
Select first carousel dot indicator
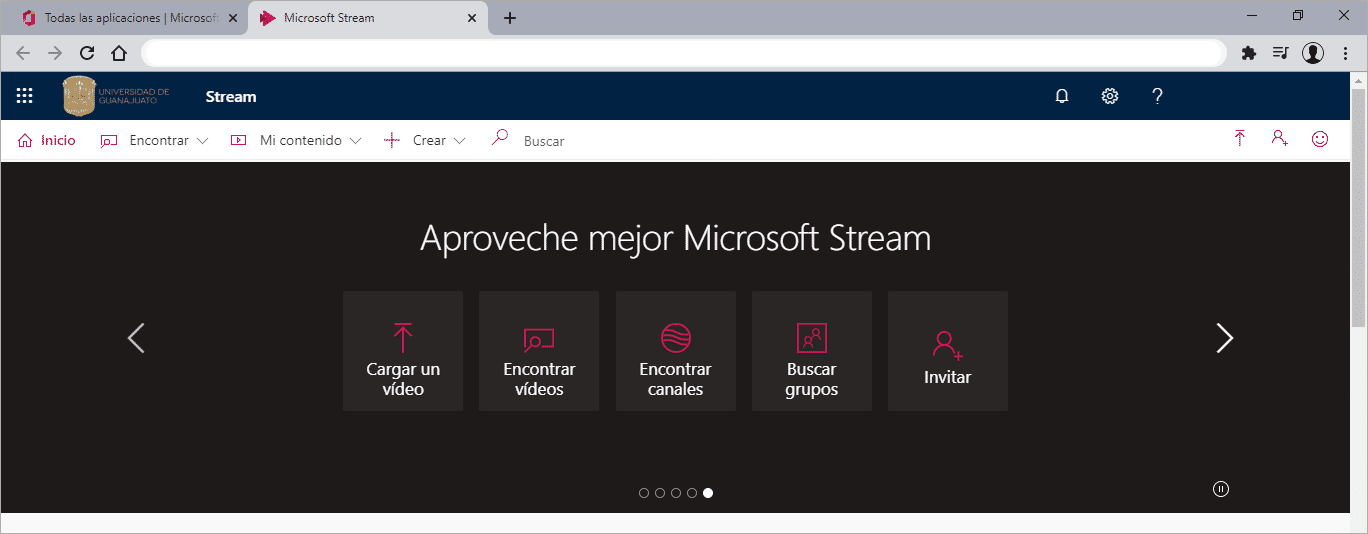click(x=644, y=493)
